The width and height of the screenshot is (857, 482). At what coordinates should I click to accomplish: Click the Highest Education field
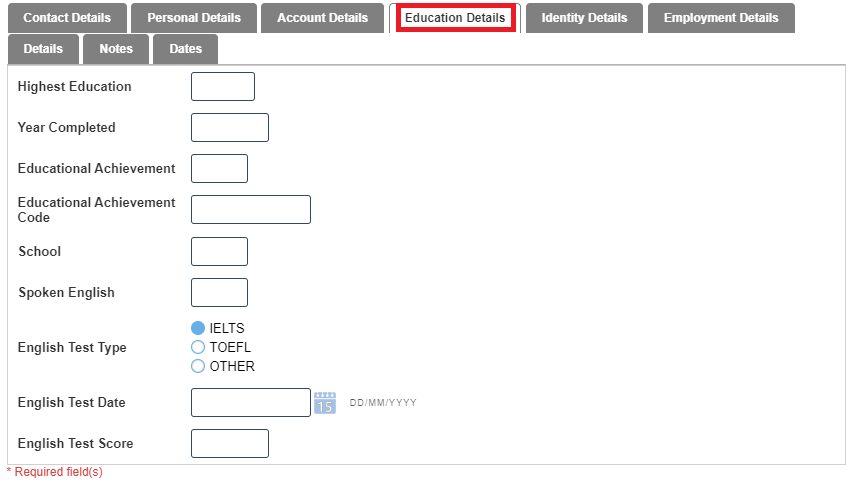coord(222,87)
